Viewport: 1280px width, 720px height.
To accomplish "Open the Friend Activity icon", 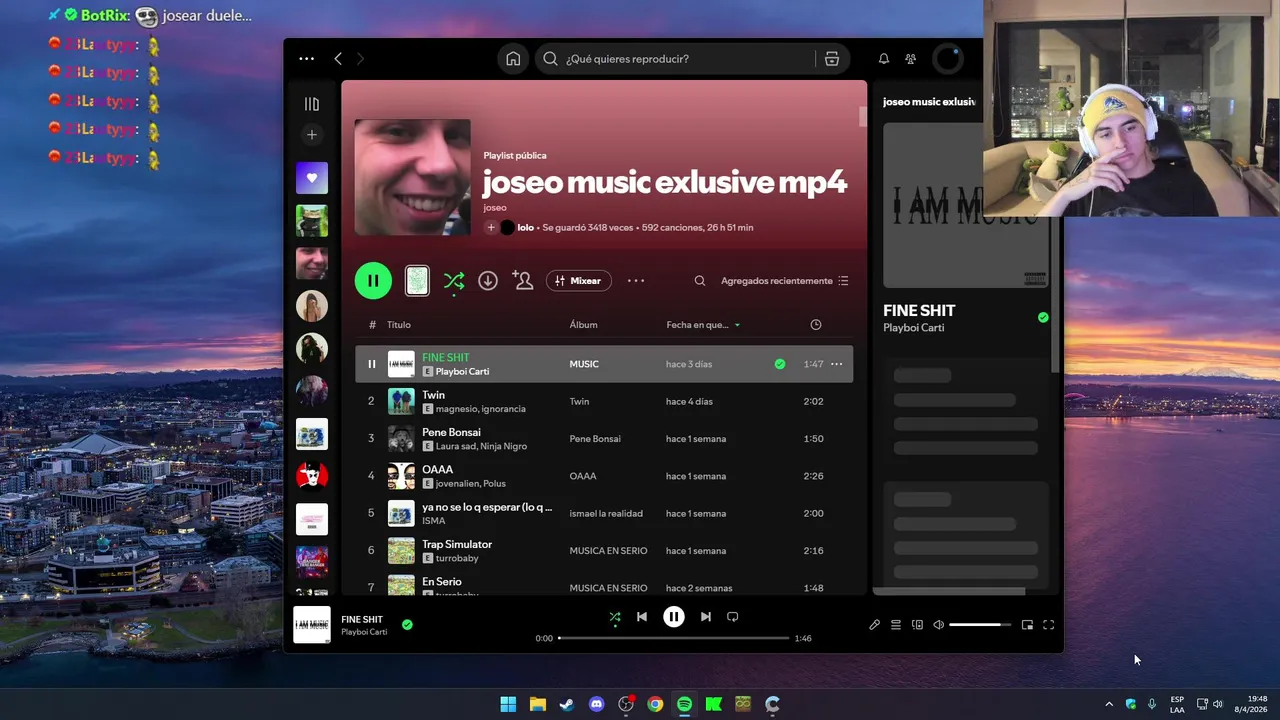I will (910, 59).
